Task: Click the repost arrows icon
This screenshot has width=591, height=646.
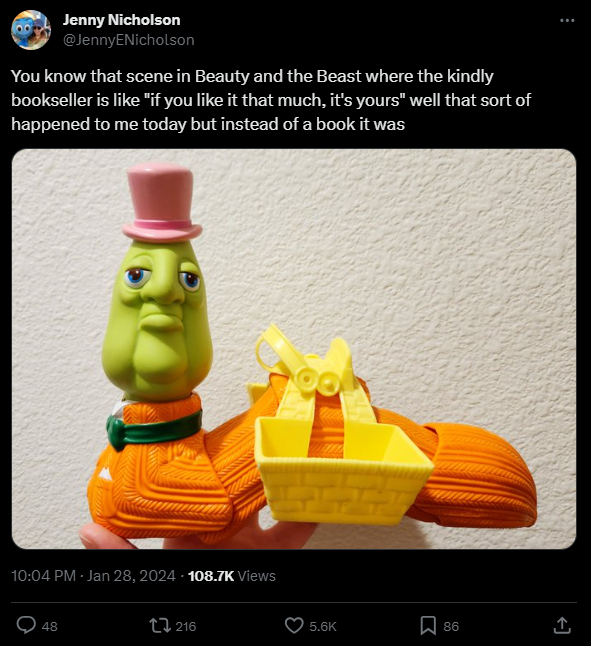Action: pos(160,626)
